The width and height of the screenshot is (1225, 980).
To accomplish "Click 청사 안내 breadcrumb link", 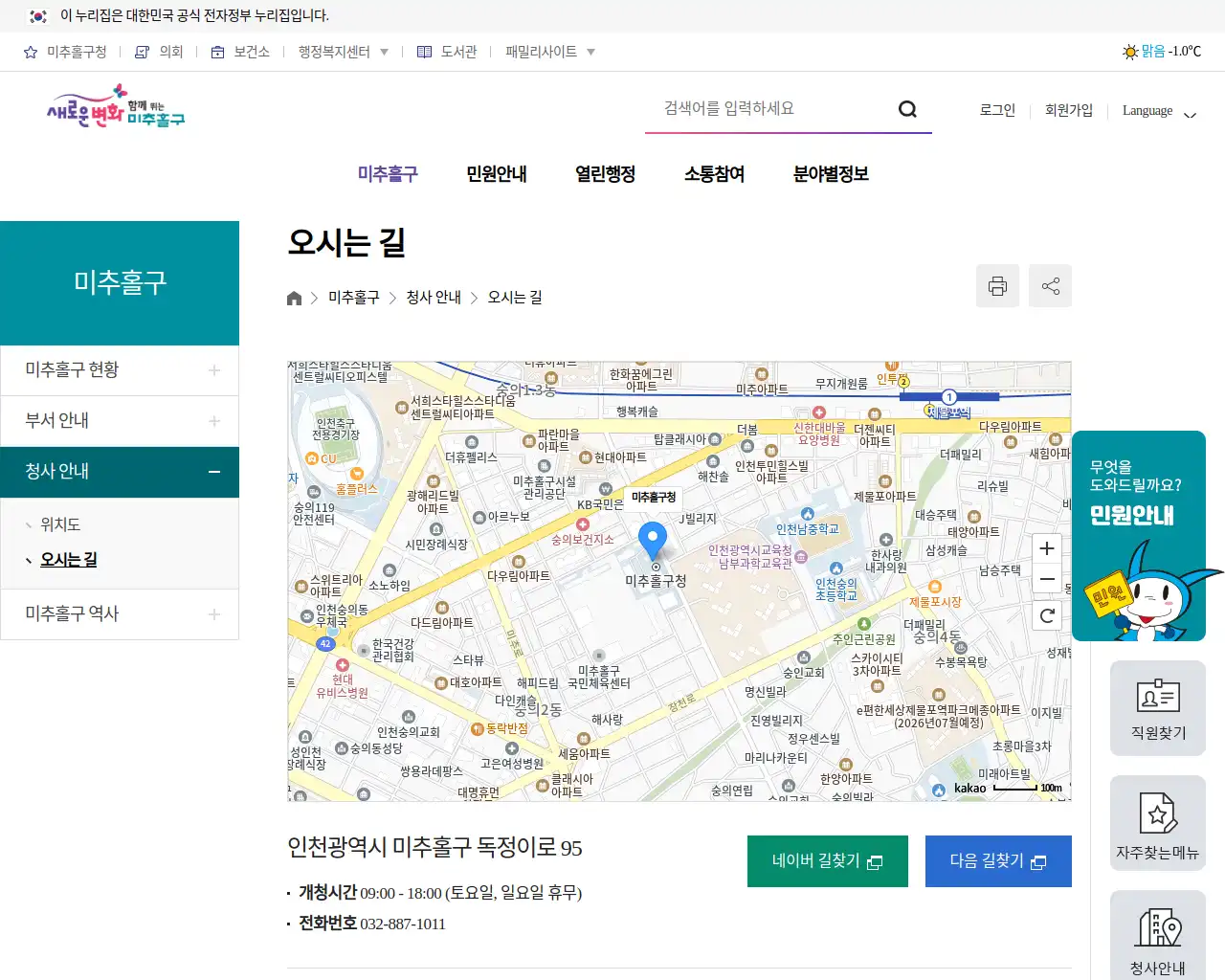I will (434, 298).
